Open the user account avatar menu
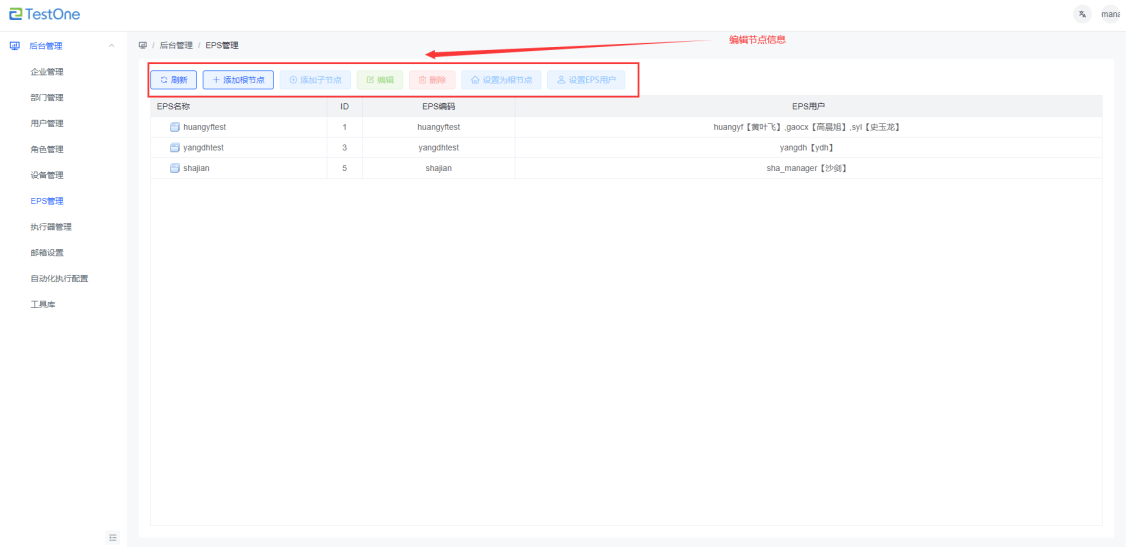The width and height of the screenshot is (1126, 547). pos(1110,14)
